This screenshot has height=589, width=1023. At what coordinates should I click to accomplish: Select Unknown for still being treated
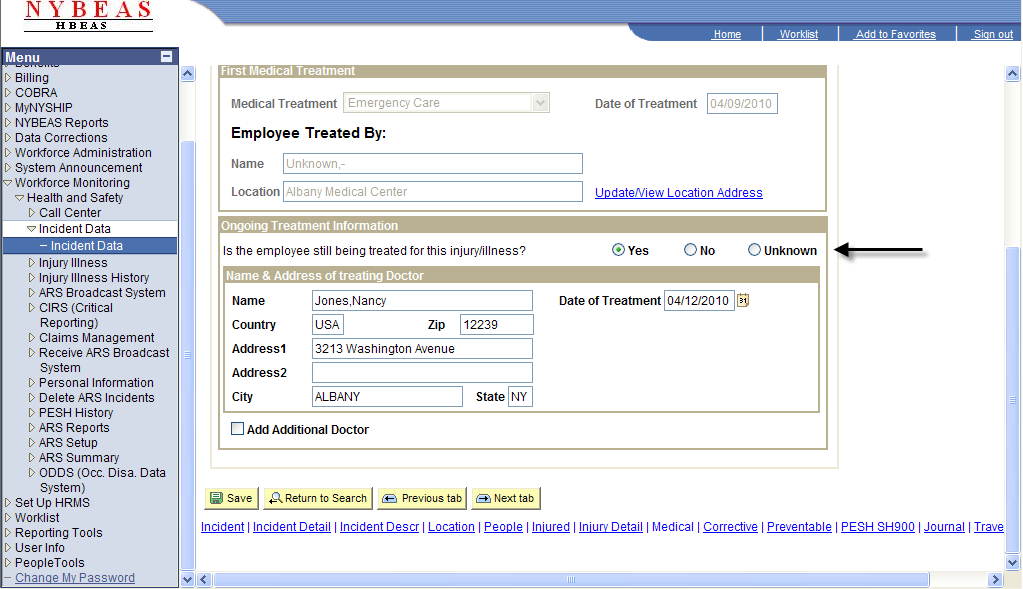pos(754,250)
